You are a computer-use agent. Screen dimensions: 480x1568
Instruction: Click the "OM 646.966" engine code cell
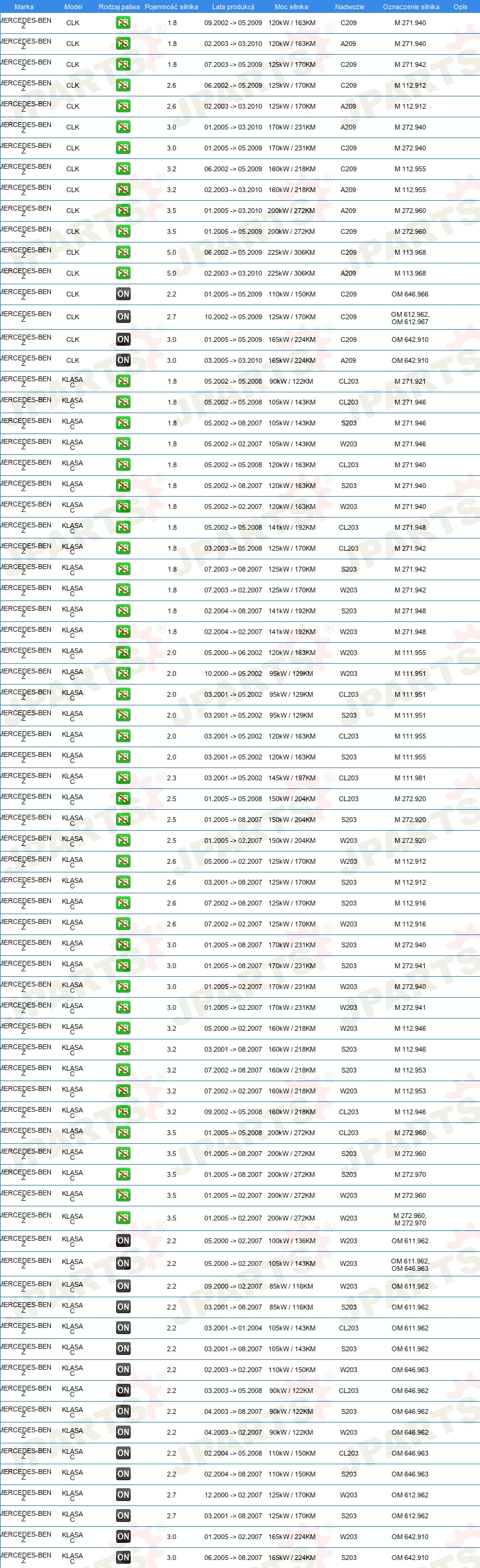tap(410, 294)
